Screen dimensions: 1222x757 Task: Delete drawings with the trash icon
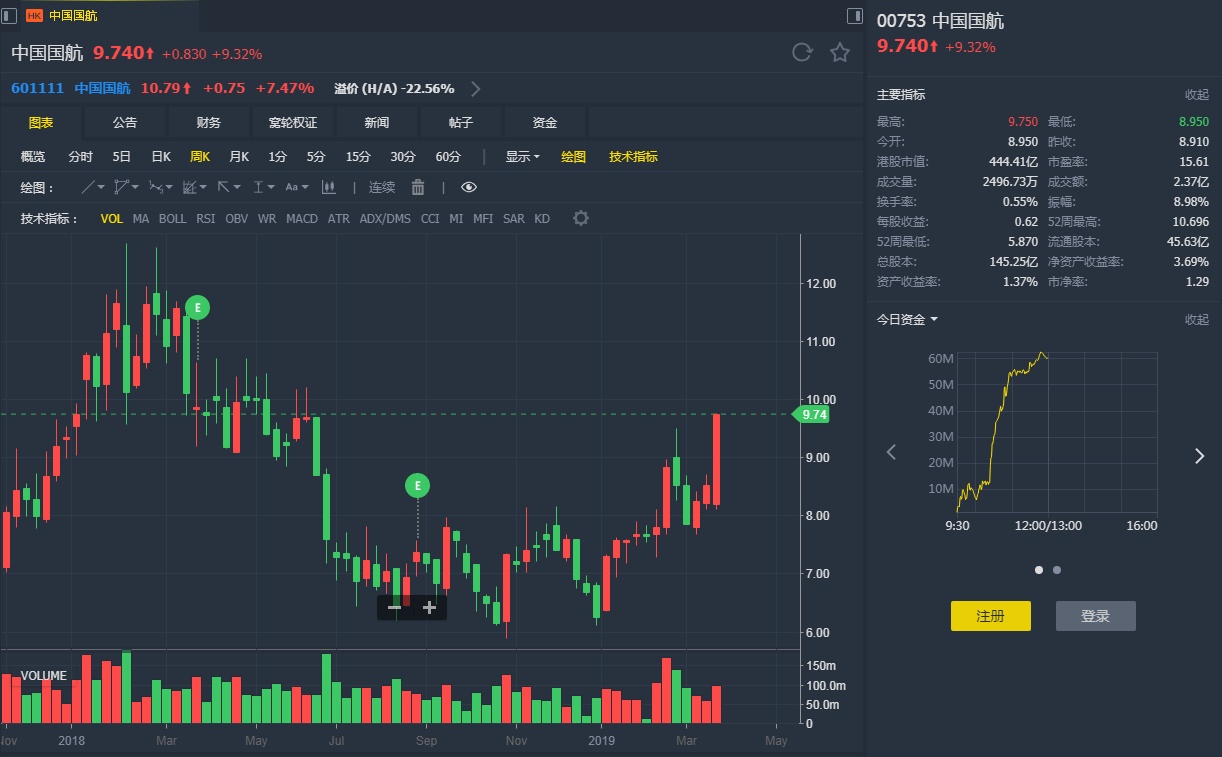pyautogui.click(x=418, y=187)
